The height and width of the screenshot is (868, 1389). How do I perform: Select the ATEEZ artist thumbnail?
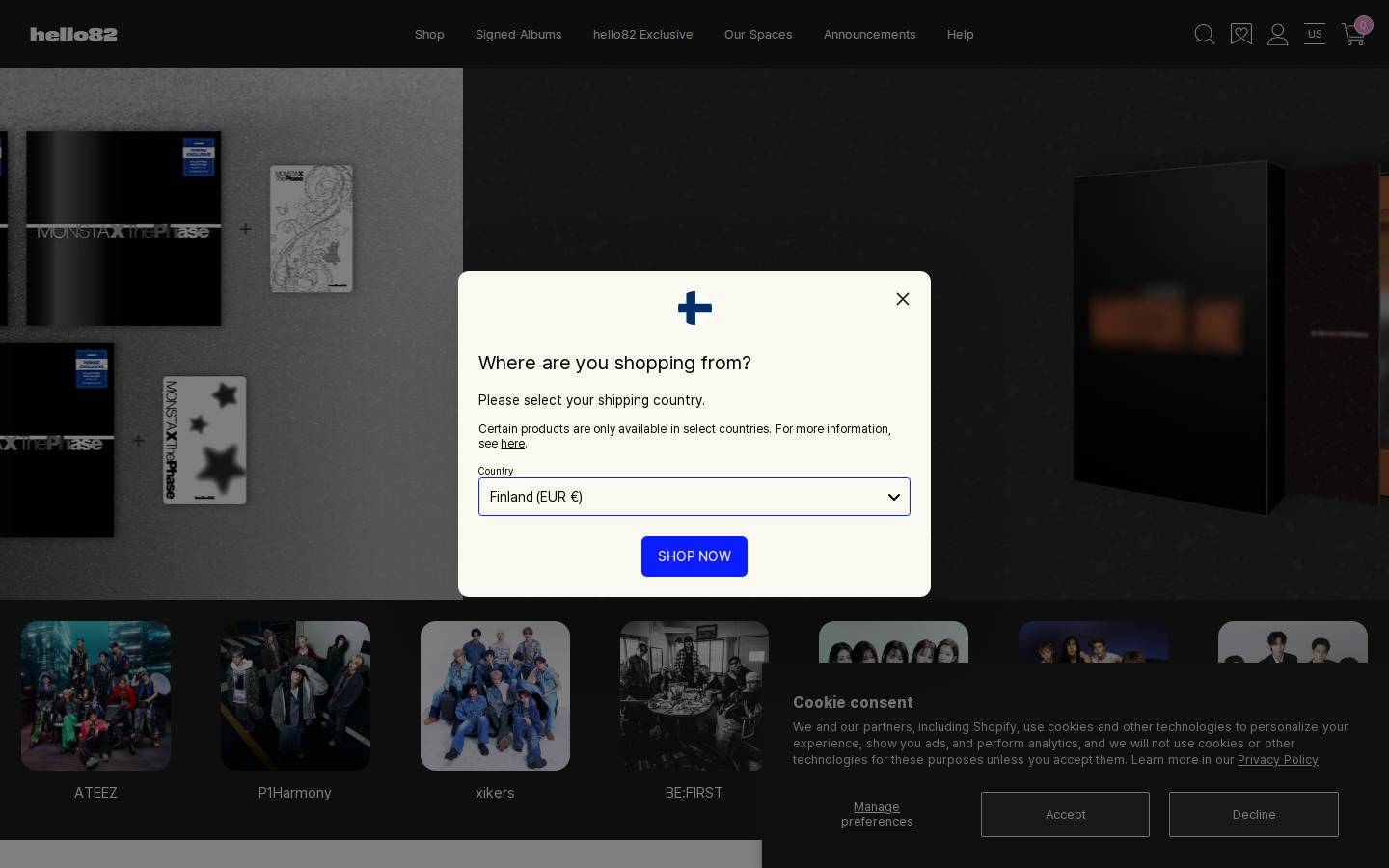pos(96,695)
